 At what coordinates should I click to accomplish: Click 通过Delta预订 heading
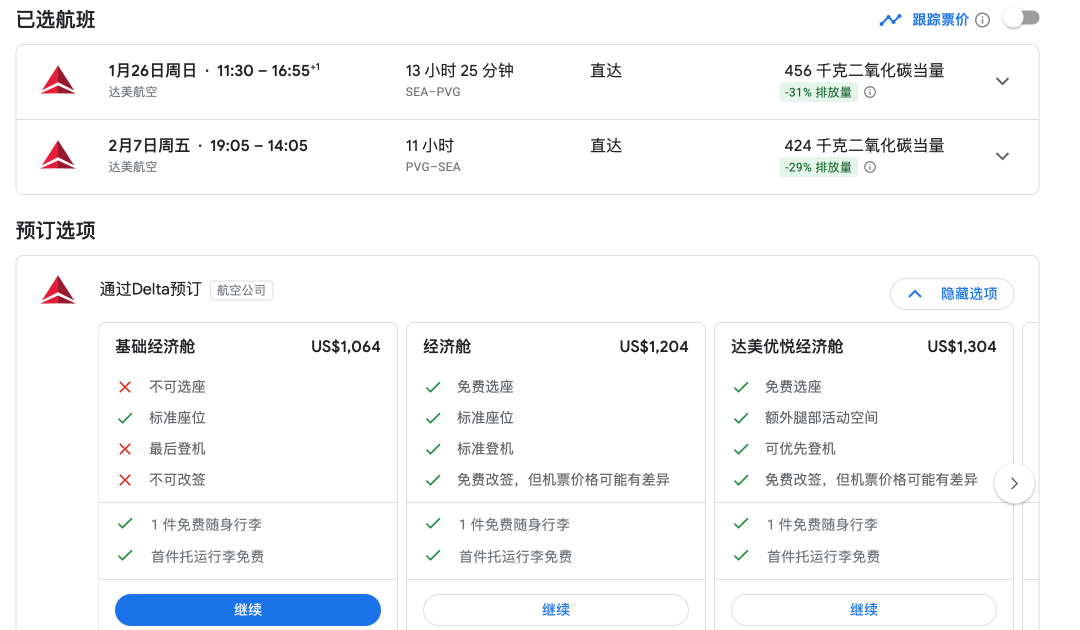pyautogui.click(x=150, y=289)
